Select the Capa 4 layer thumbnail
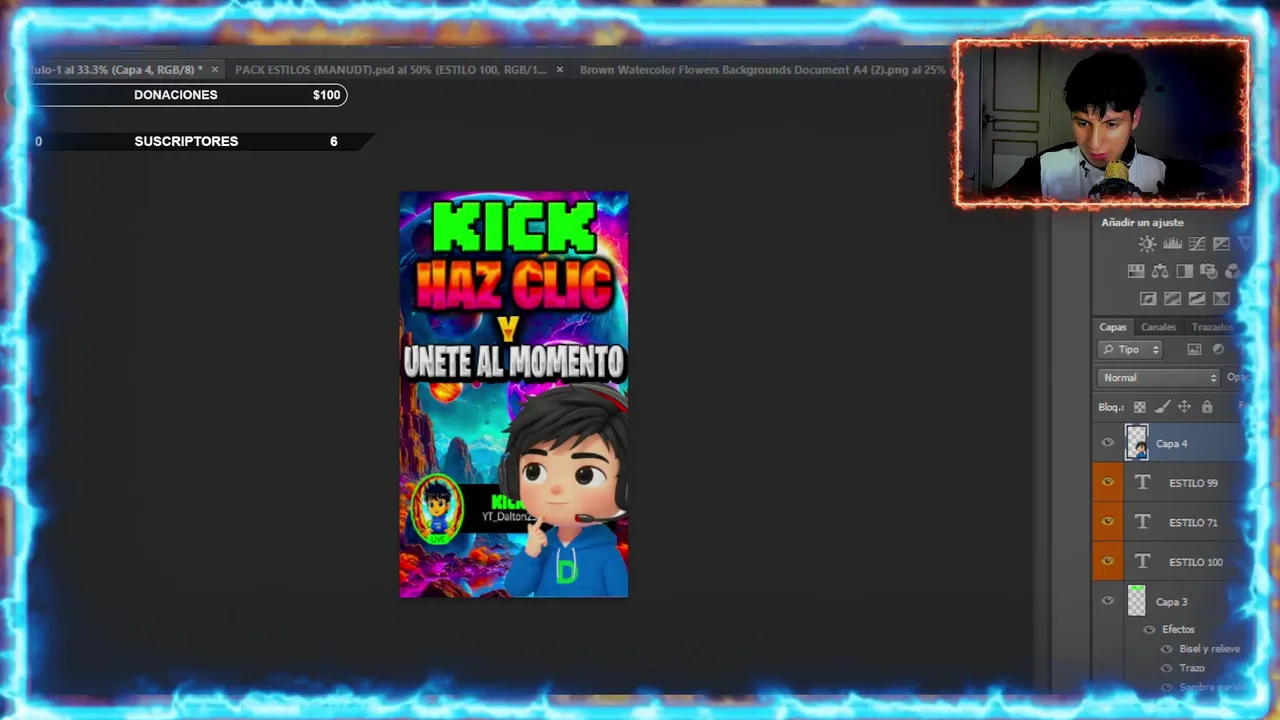Screen dimensions: 1280x720 [x=1136, y=443]
